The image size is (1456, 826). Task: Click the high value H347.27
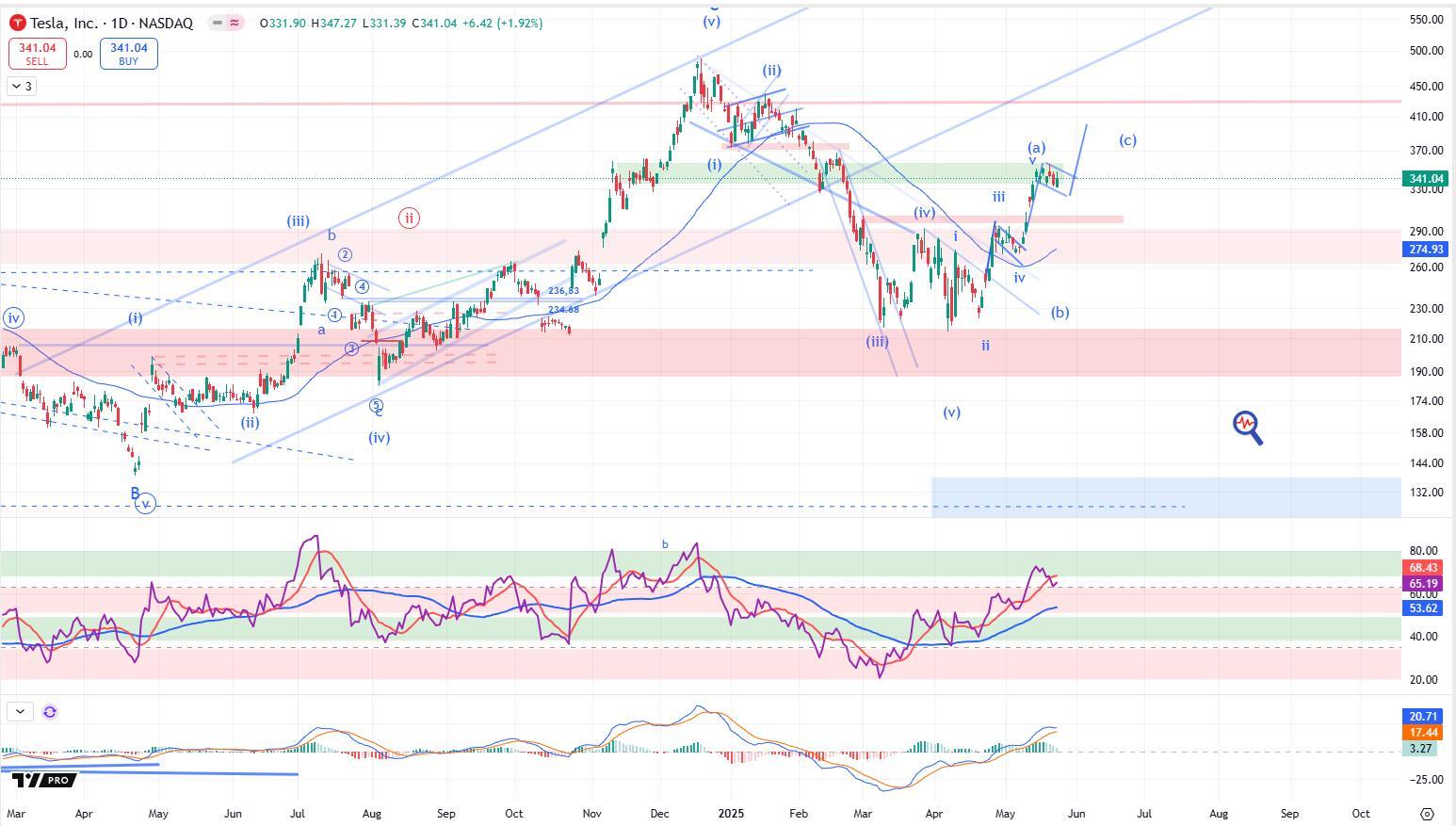coord(334,23)
